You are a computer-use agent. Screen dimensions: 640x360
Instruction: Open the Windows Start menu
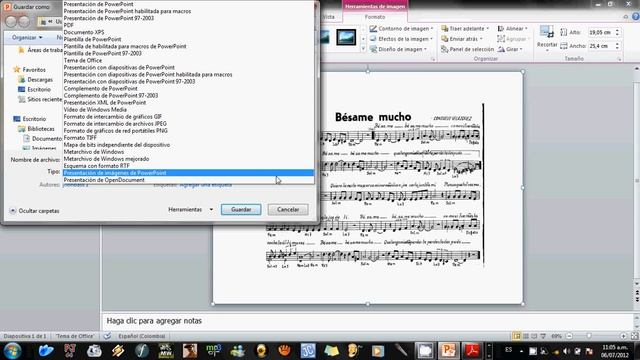13,351
